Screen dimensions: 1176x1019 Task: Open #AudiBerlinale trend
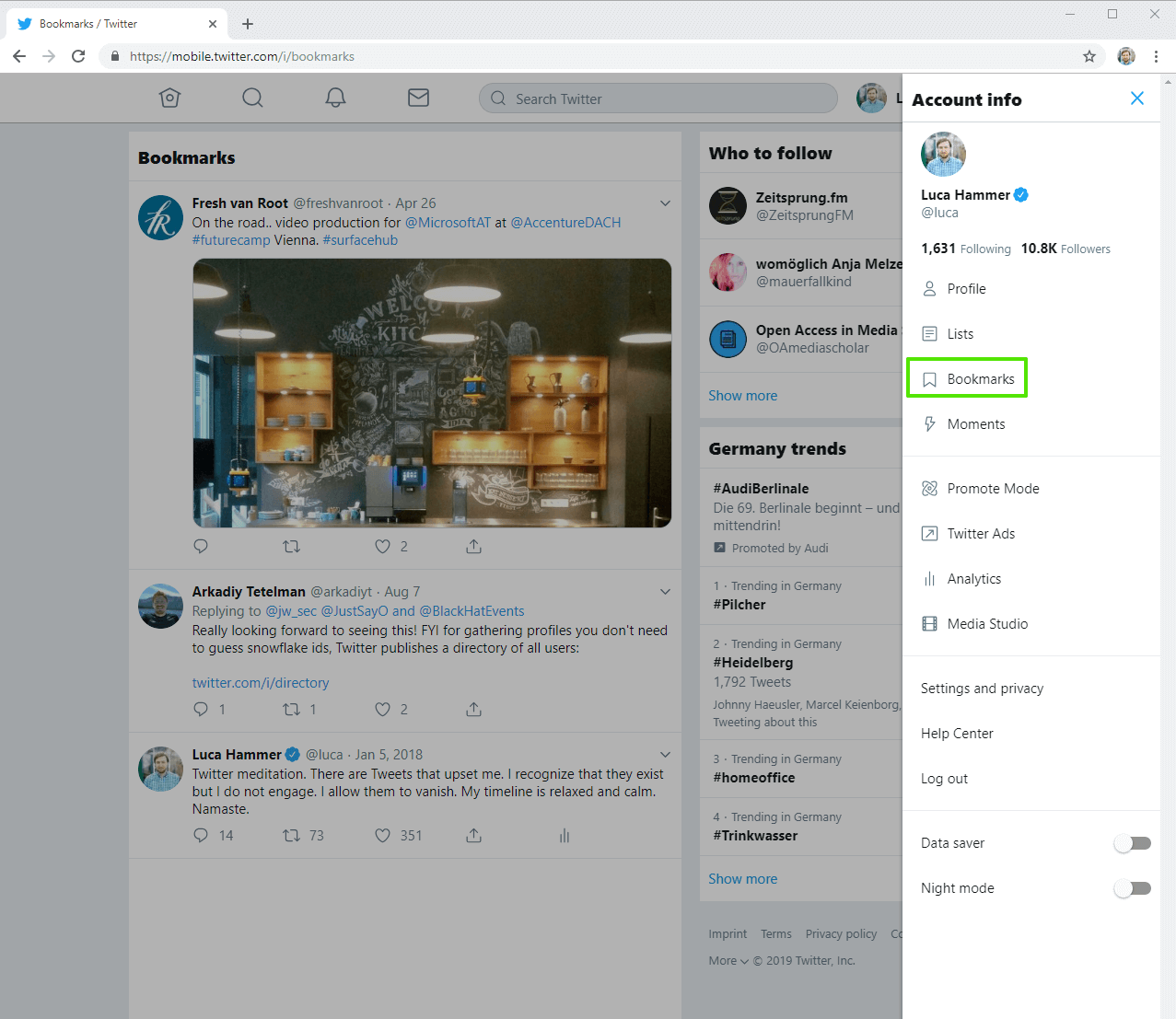(x=761, y=489)
